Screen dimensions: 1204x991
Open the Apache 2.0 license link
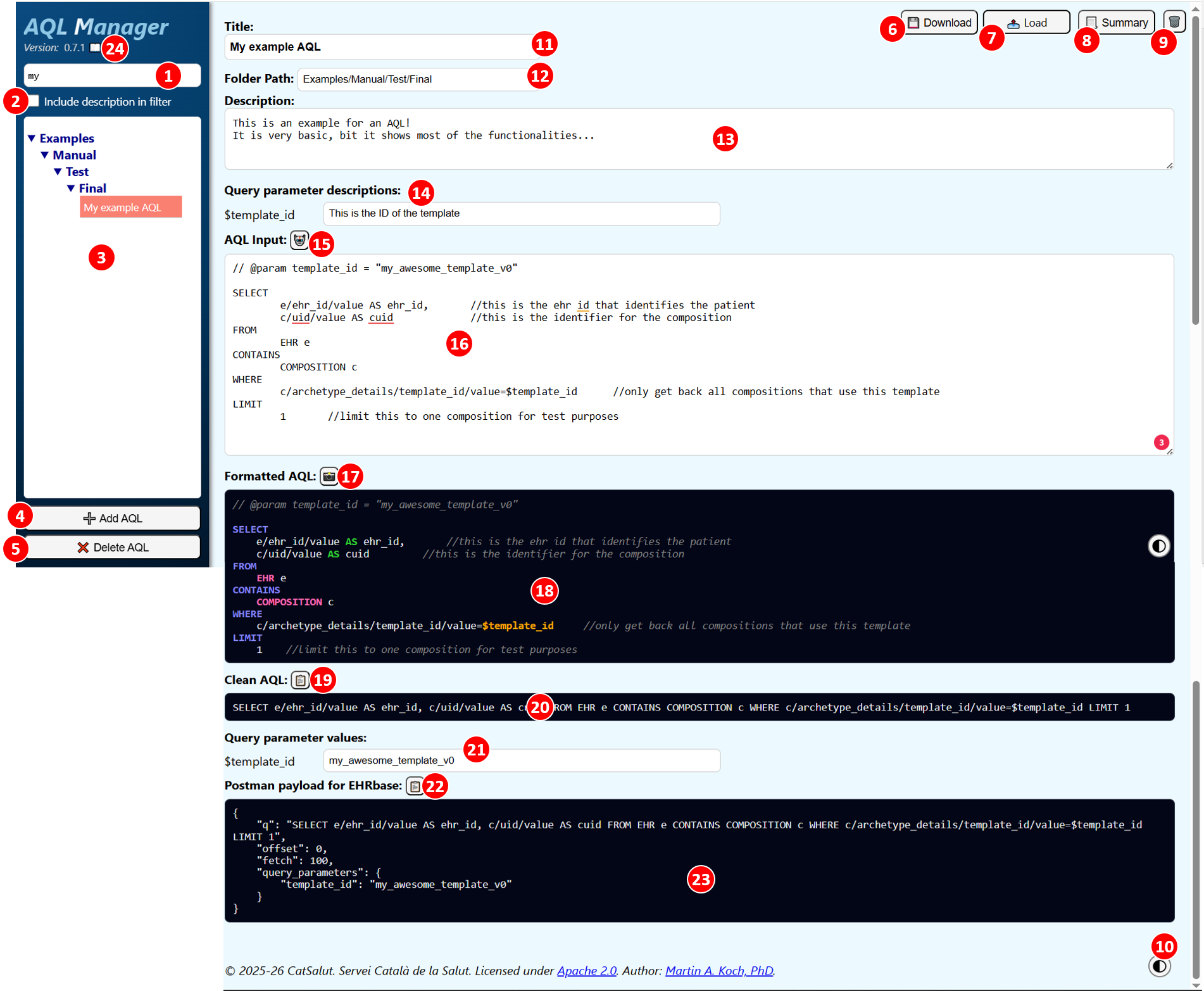point(586,971)
